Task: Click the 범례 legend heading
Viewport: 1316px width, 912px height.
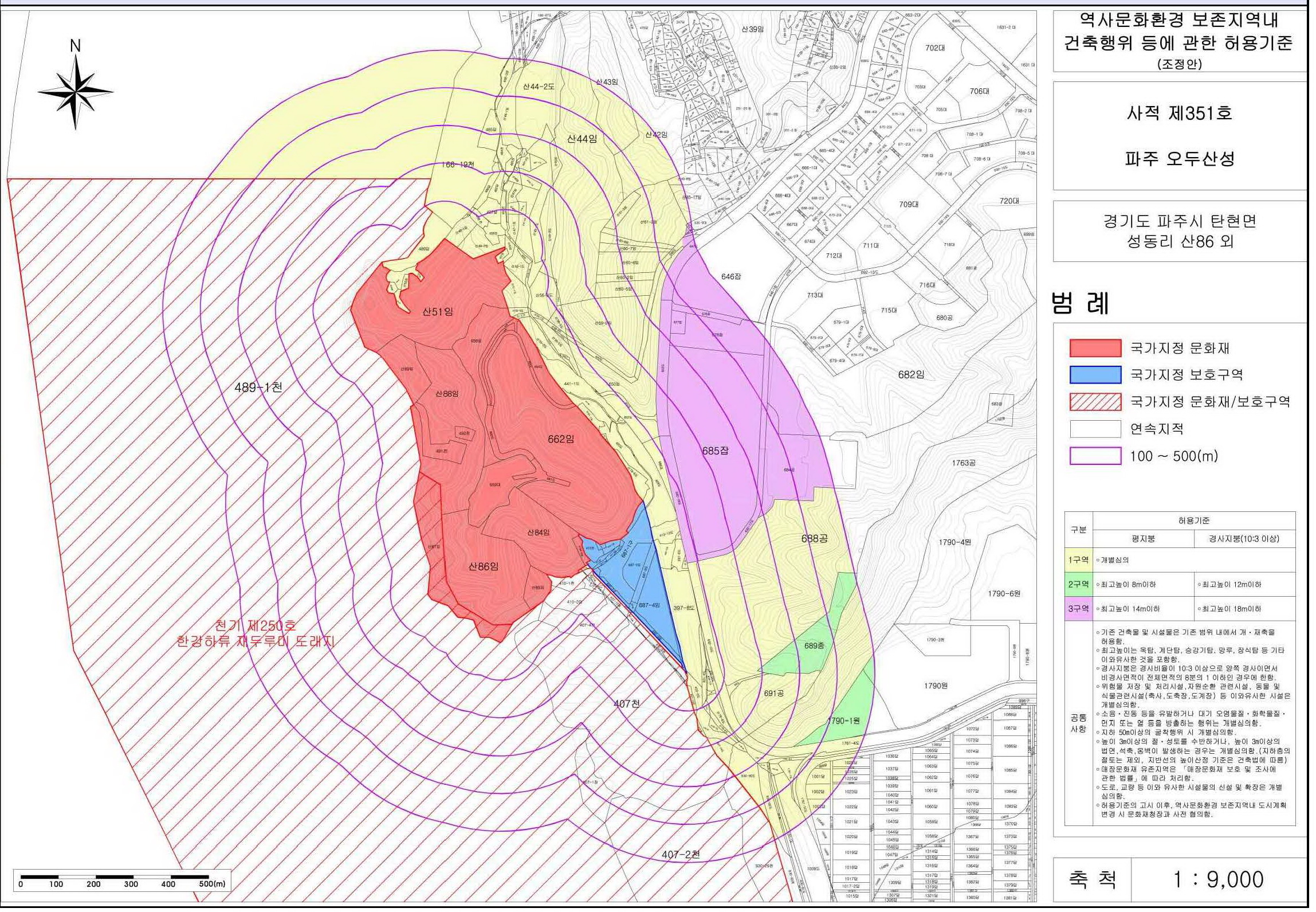Action: click(x=1081, y=303)
